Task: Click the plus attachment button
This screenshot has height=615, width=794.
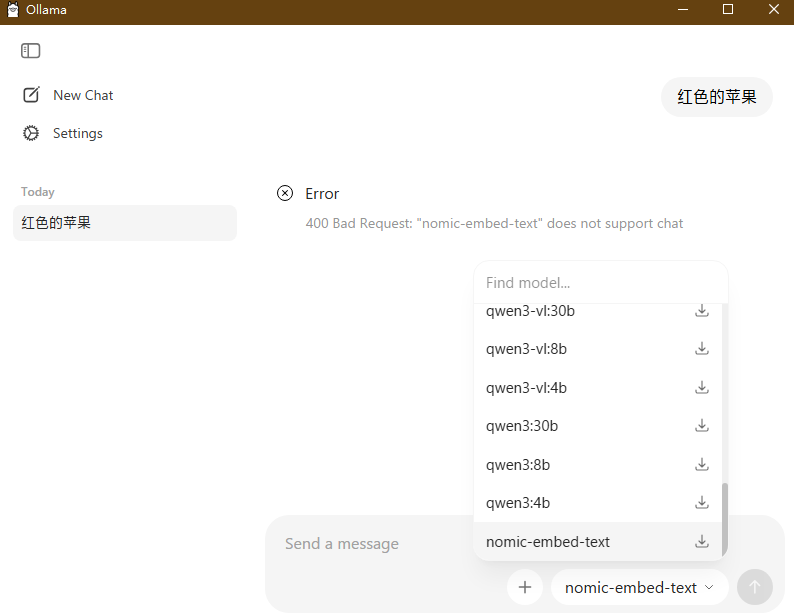Action: (525, 587)
